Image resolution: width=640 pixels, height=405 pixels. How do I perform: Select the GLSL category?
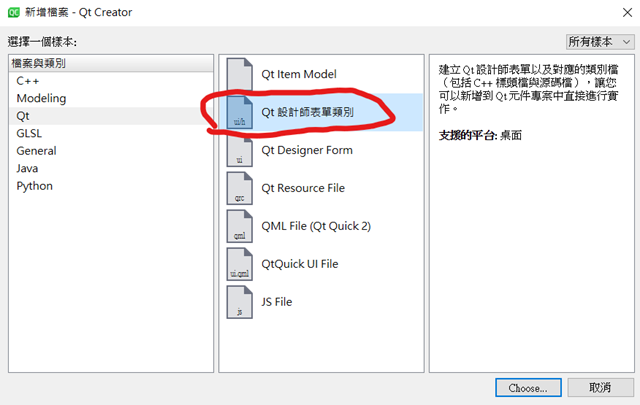coord(111,134)
